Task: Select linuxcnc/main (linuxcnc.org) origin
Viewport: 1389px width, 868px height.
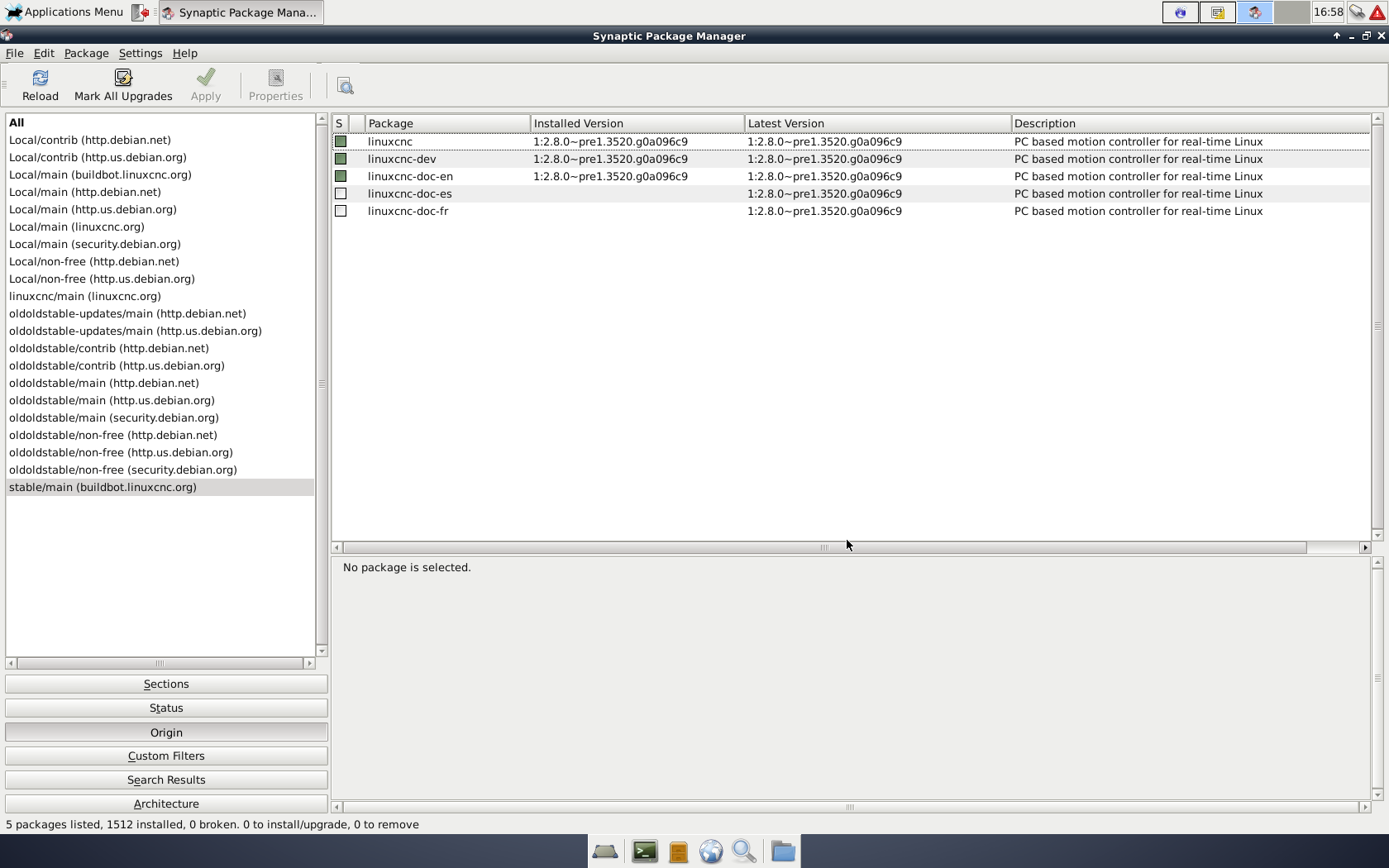Action: coord(160,296)
